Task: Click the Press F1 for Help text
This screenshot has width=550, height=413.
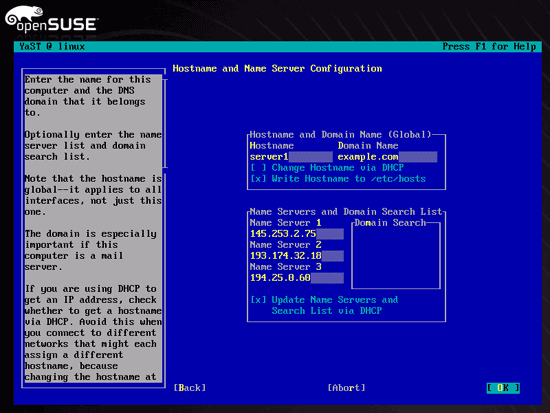Action: [489, 46]
